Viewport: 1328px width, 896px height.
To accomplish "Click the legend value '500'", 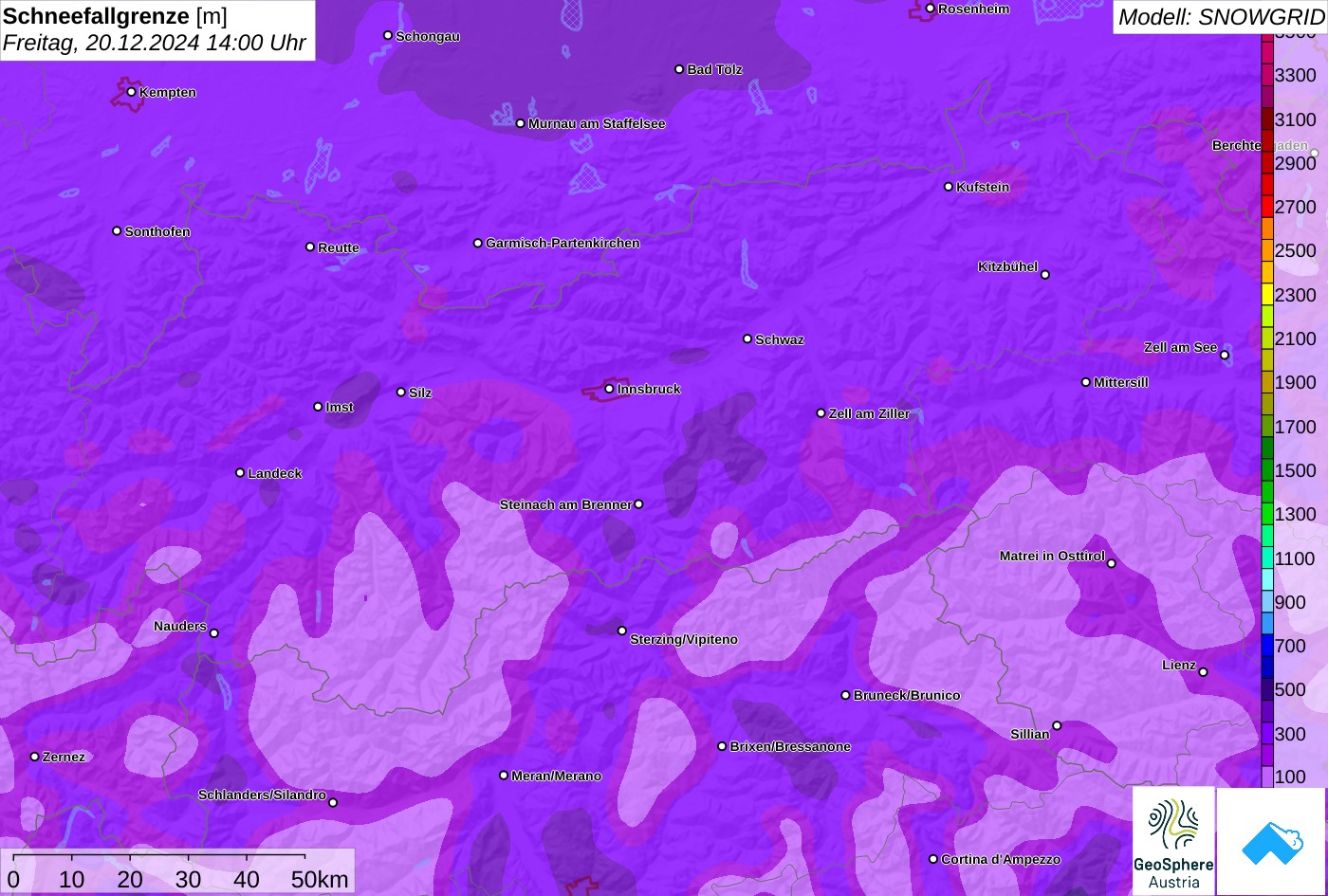I will coord(1291,689).
